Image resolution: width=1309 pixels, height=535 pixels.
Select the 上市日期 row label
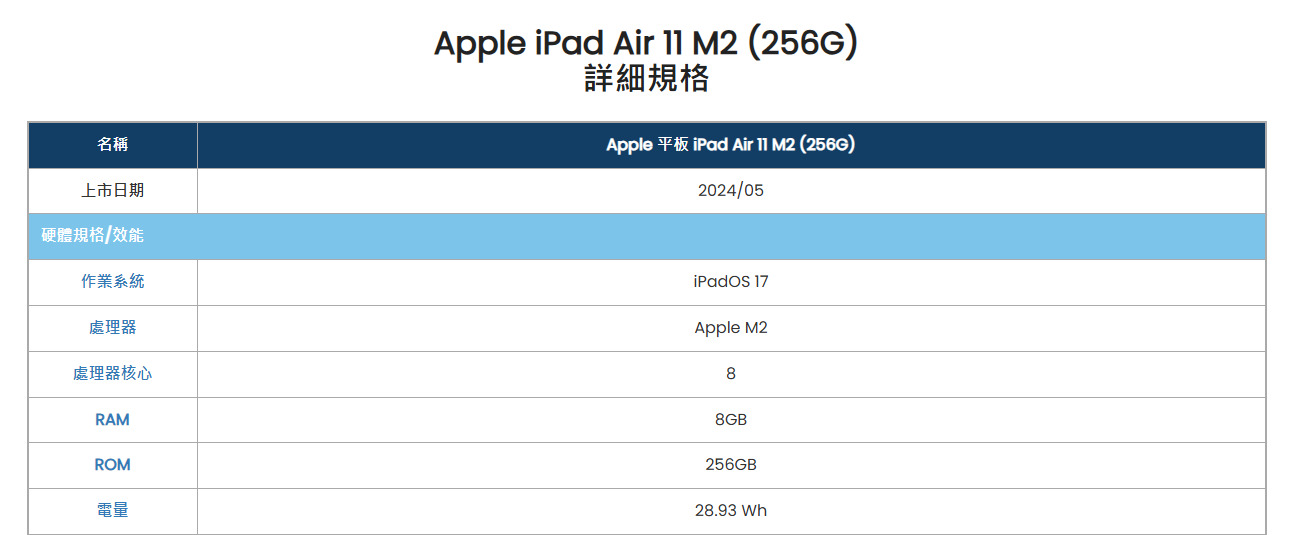112,190
